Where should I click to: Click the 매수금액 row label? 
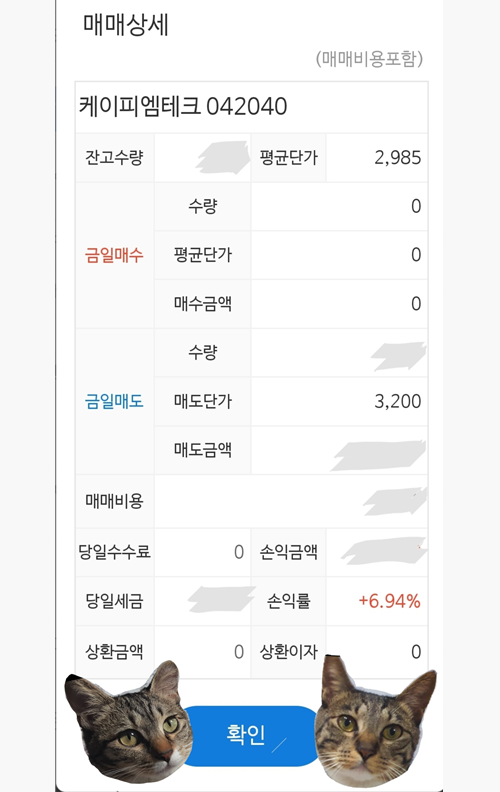pos(203,304)
